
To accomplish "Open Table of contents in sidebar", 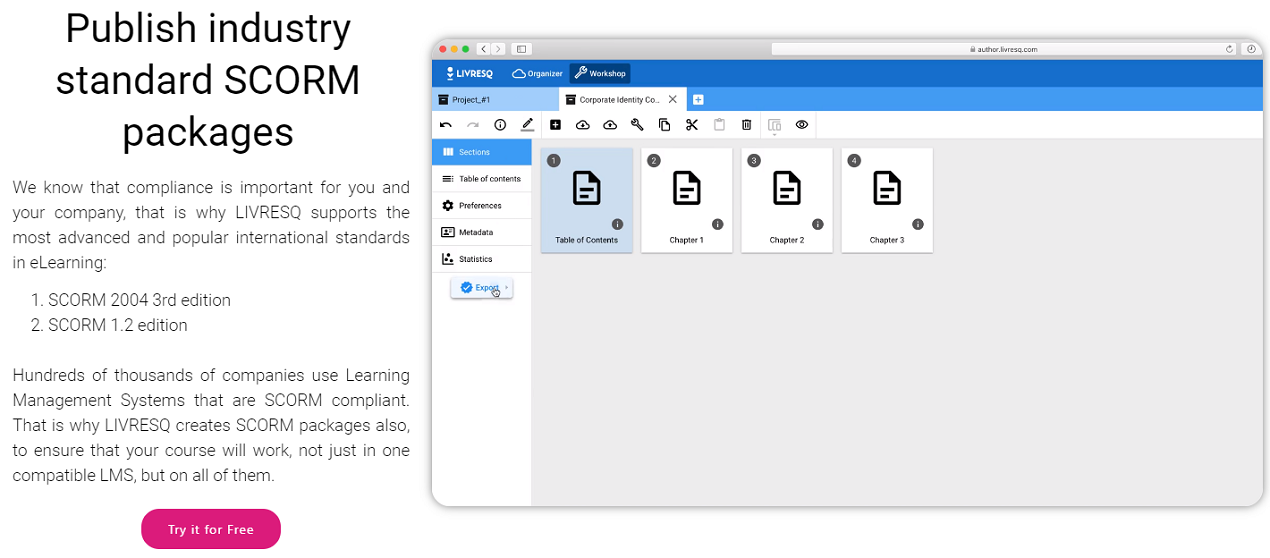I will 482,179.
